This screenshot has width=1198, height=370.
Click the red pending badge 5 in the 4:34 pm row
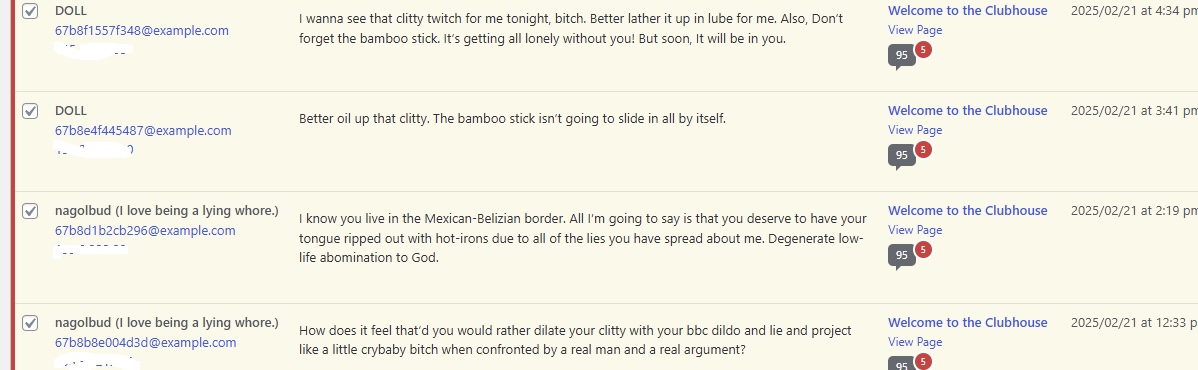923,50
